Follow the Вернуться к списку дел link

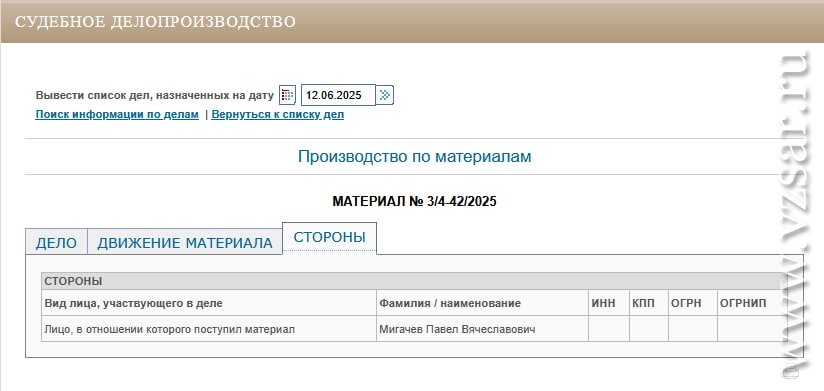coord(277,115)
